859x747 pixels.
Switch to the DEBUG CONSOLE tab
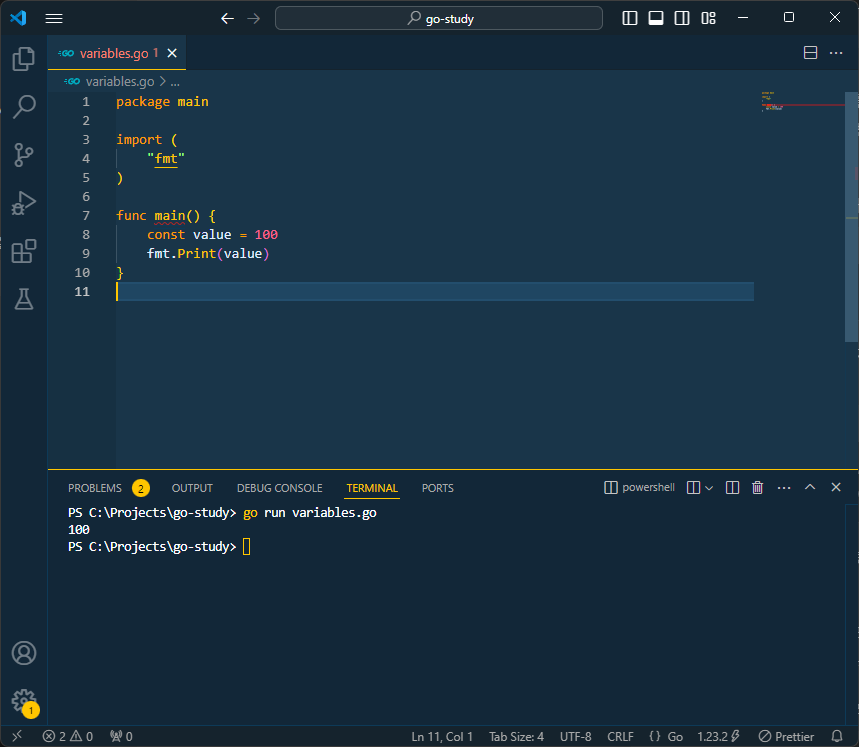279,488
